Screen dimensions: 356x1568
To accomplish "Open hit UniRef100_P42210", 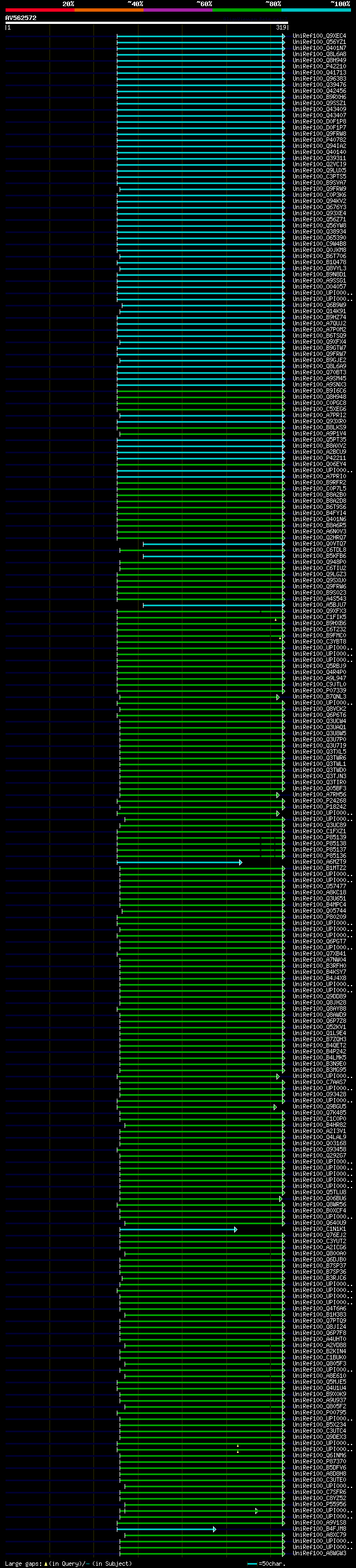I will pos(319,66).
